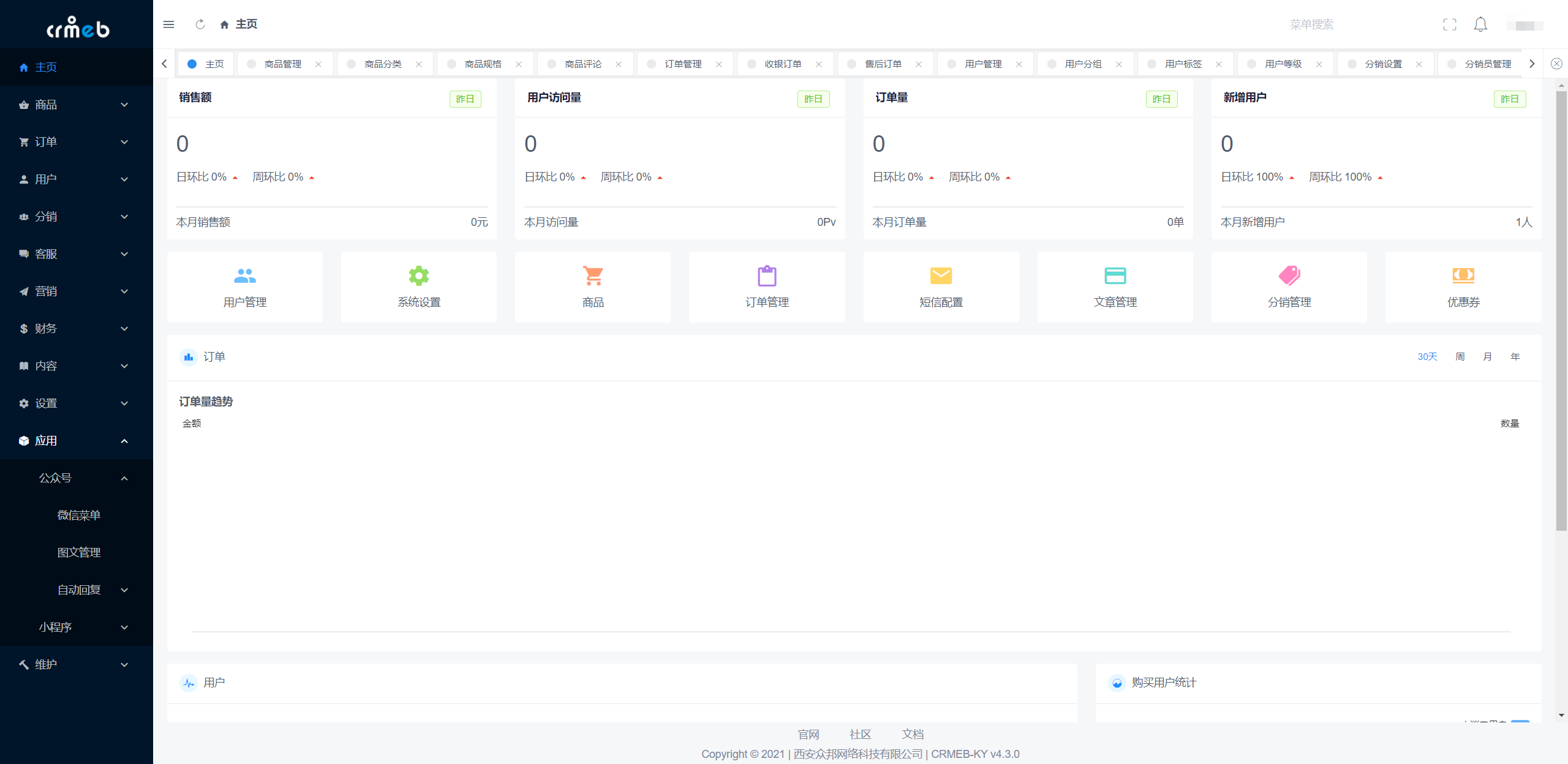1568x764 pixels.
Task: Open 微信菜单 in the sidebar
Action: coord(78,515)
